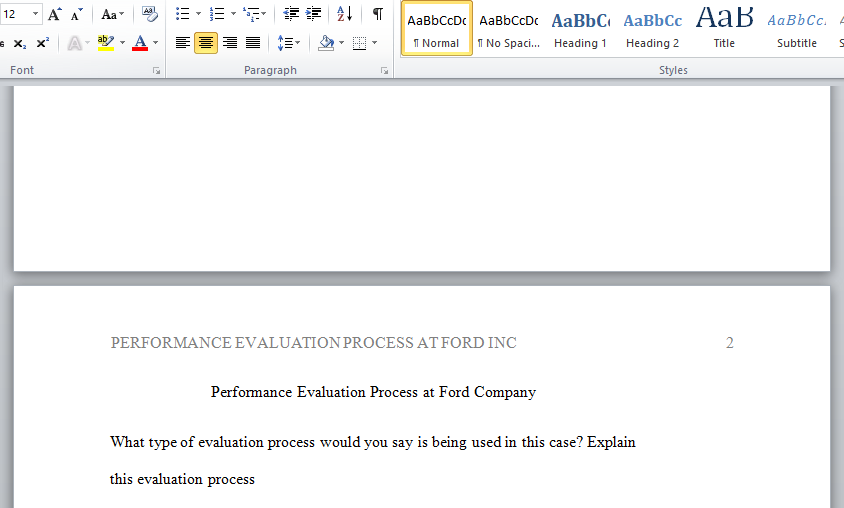
Task: Click page number 2 in header
Action: click(729, 343)
